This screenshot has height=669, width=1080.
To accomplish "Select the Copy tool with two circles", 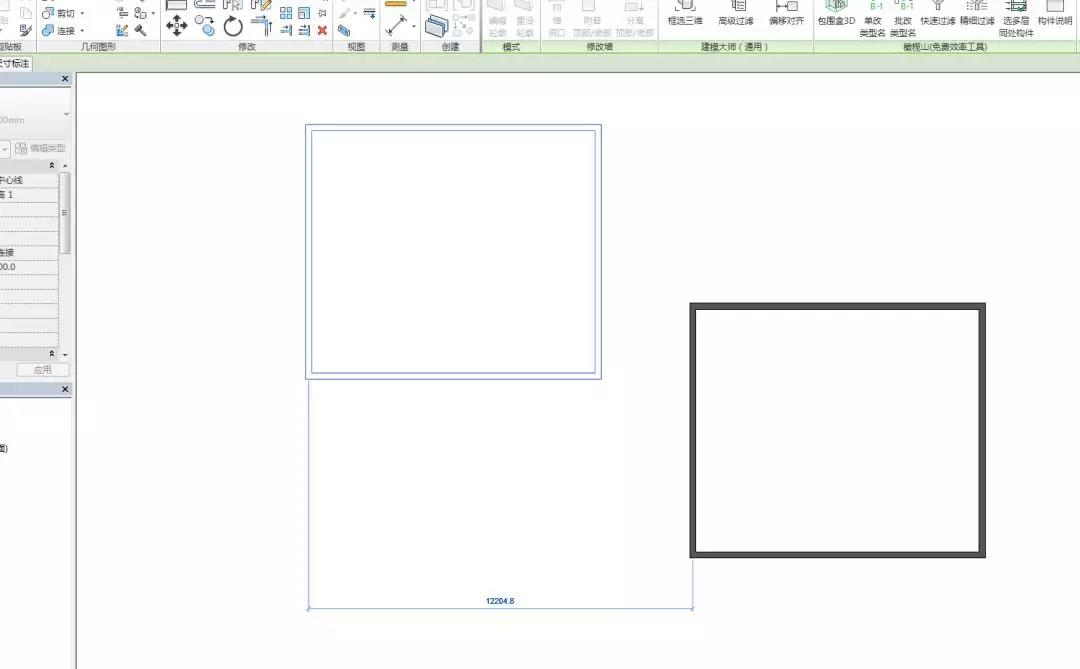I will point(205,25).
